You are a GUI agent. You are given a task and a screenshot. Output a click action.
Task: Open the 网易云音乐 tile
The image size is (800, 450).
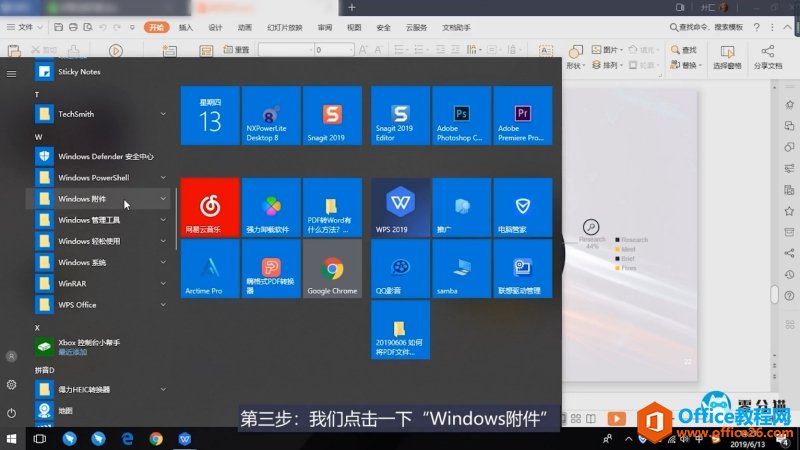tap(210, 207)
